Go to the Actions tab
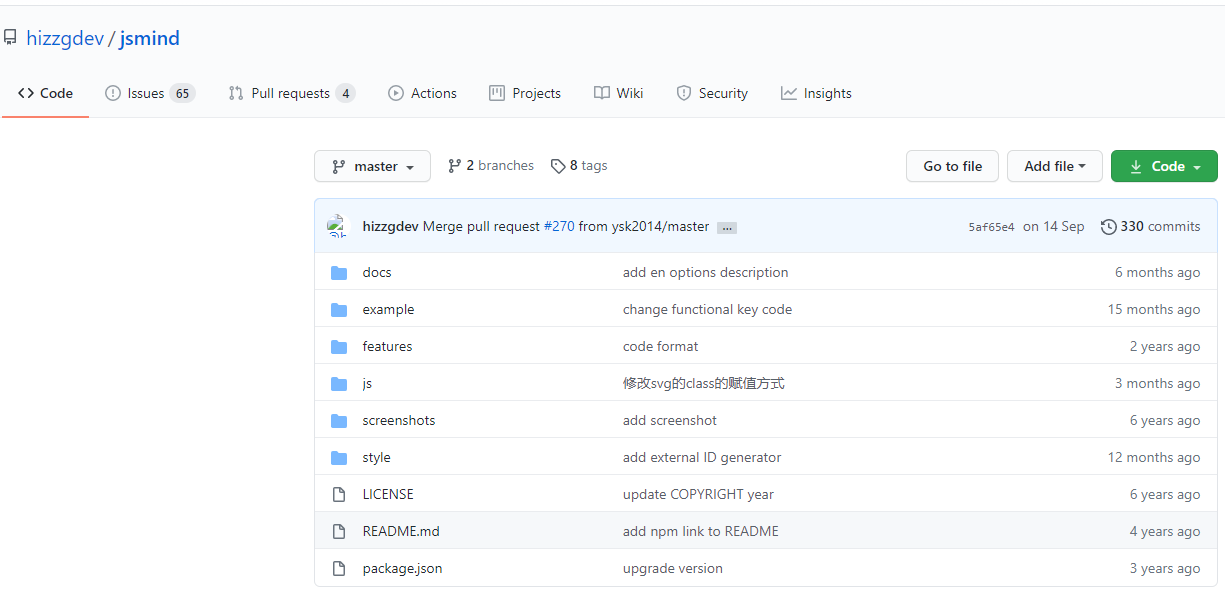The width and height of the screenshot is (1225, 598). coord(422,93)
